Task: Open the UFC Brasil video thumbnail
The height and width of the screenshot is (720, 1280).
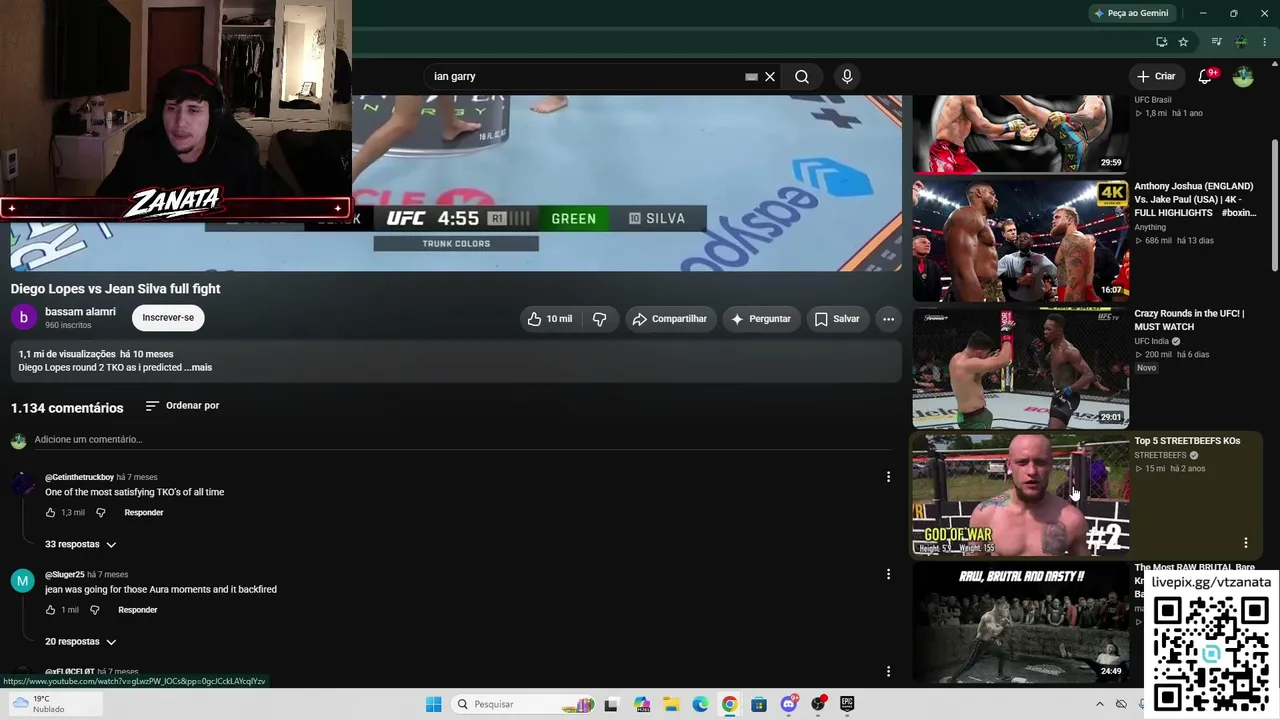Action: tap(1020, 134)
